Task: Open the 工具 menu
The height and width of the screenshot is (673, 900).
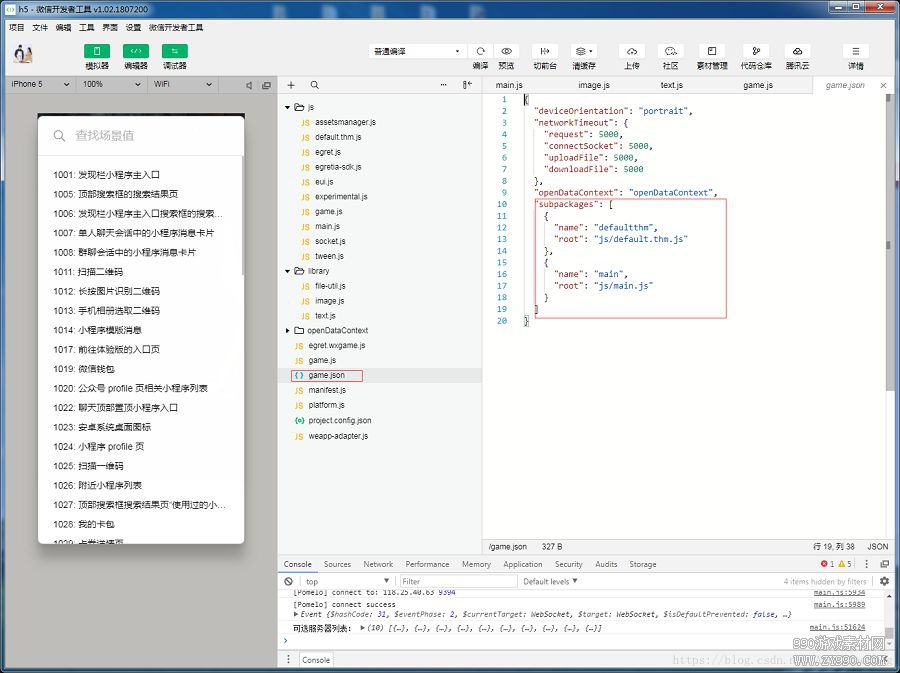Action: [x=87, y=28]
